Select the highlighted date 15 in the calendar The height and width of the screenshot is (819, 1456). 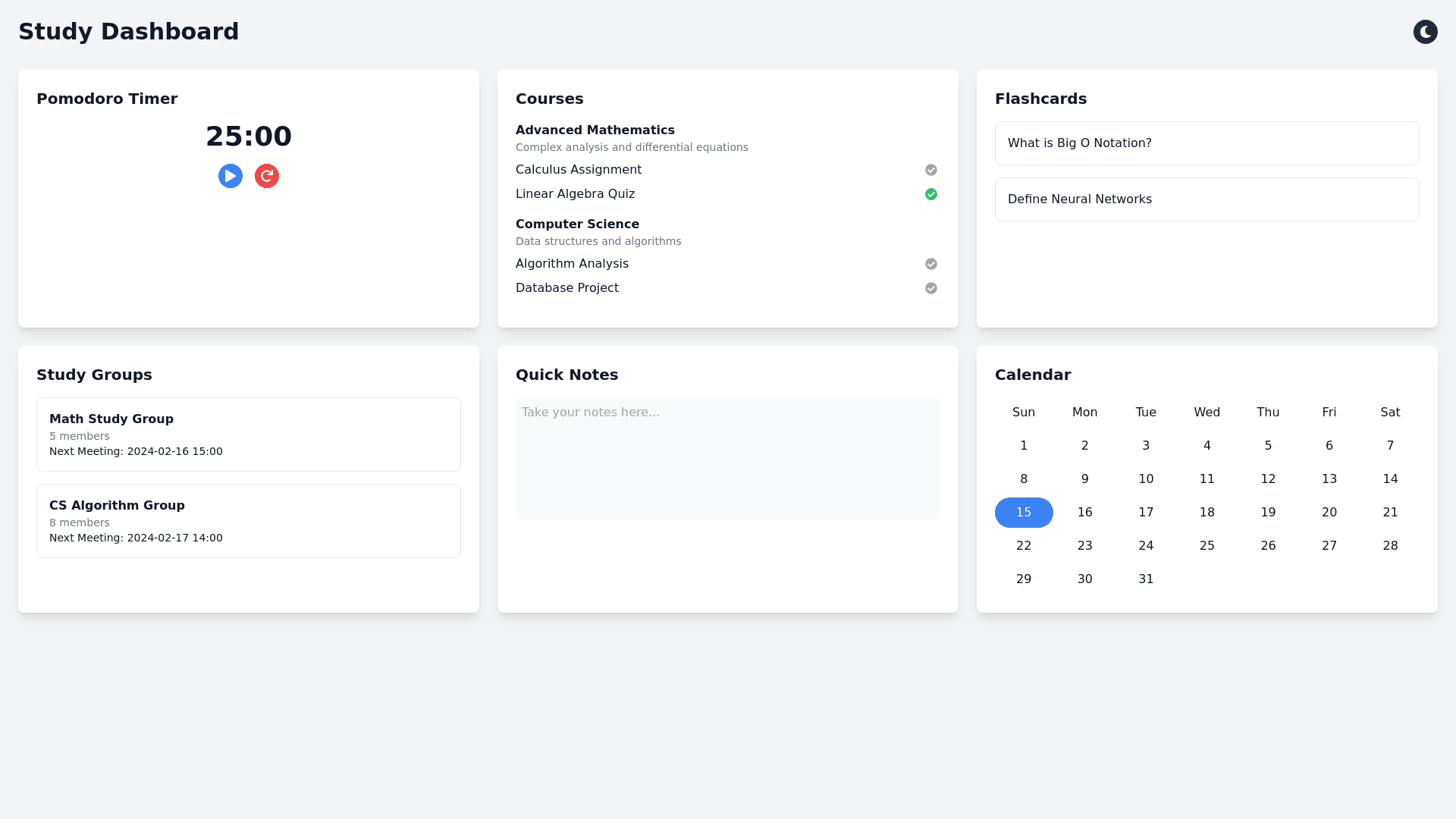click(x=1024, y=513)
